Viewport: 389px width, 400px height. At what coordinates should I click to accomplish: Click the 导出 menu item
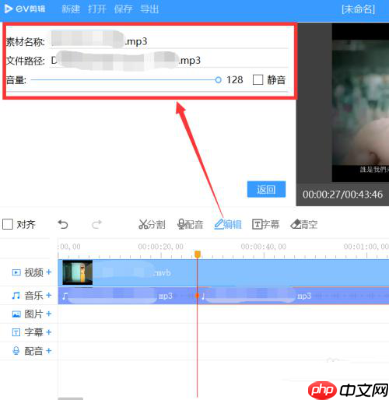[149, 9]
